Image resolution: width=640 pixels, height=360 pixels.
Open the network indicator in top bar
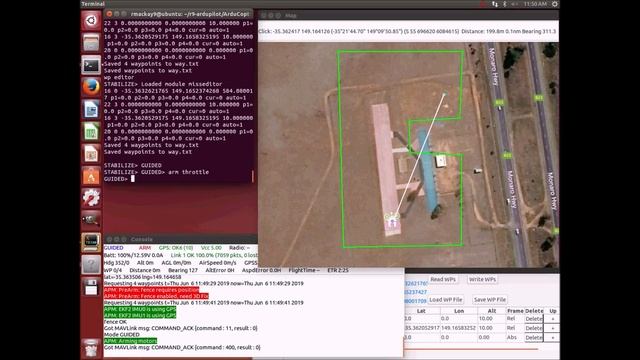click(x=495, y=4)
